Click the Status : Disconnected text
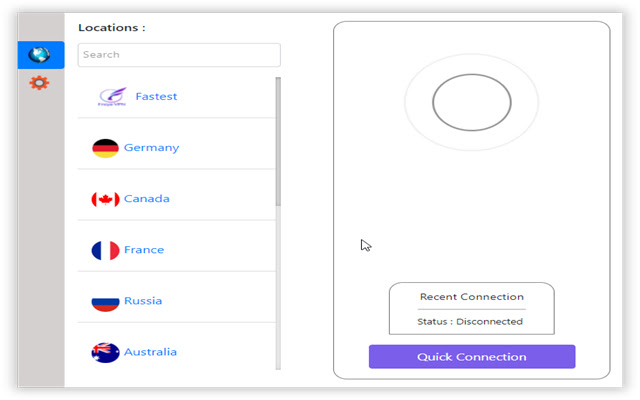 click(x=470, y=322)
